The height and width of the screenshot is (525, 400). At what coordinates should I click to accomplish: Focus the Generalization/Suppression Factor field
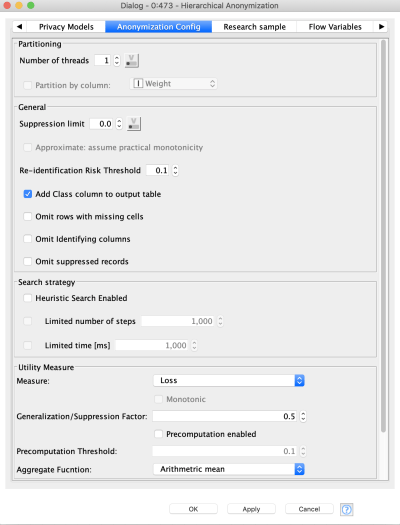(x=225, y=416)
